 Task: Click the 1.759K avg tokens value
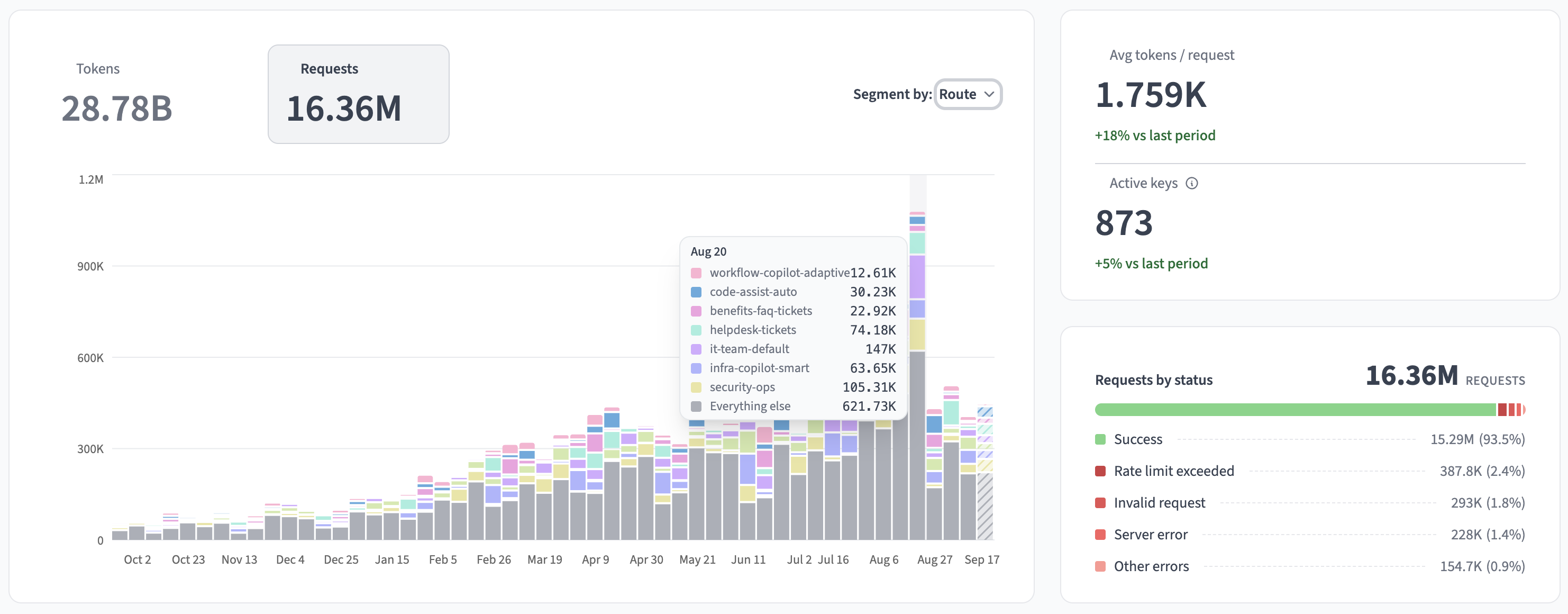(x=1151, y=95)
